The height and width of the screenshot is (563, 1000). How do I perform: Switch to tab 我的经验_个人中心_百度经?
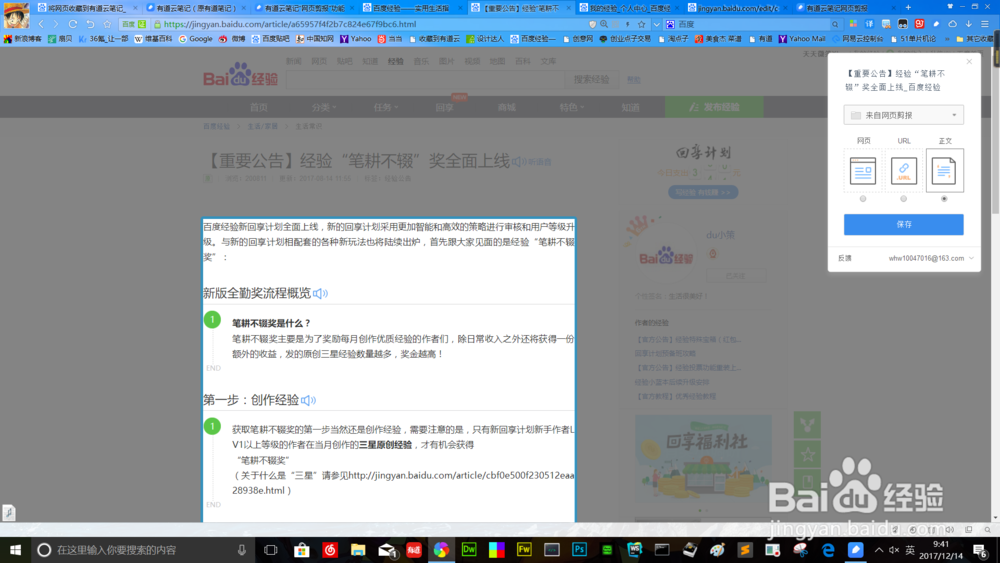(628, 8)
